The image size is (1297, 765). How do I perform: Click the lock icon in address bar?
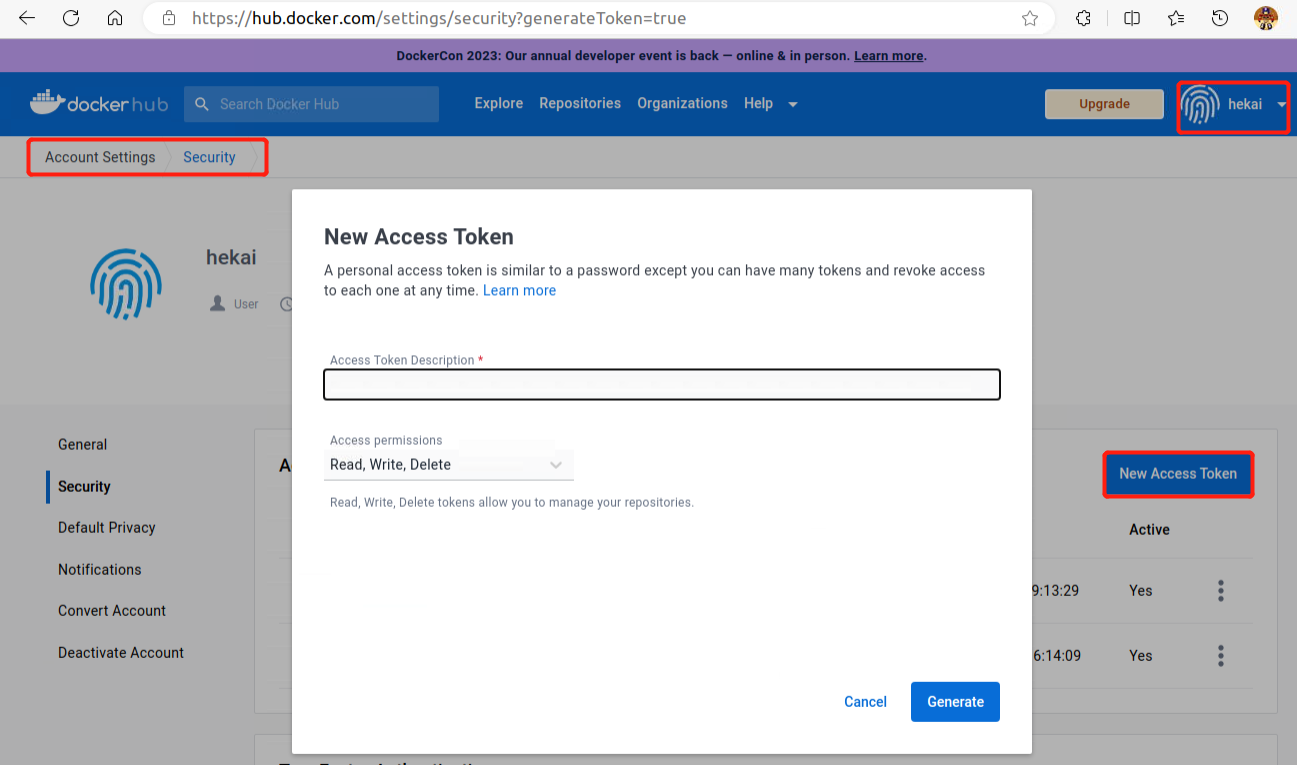click(169, 18)
